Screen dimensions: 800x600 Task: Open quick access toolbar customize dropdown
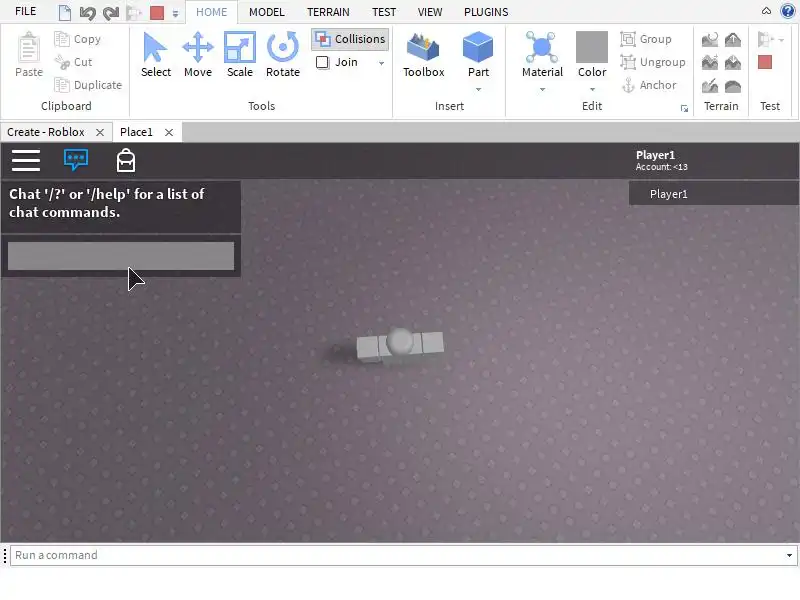pyautogui.click(x=176, y=13)
